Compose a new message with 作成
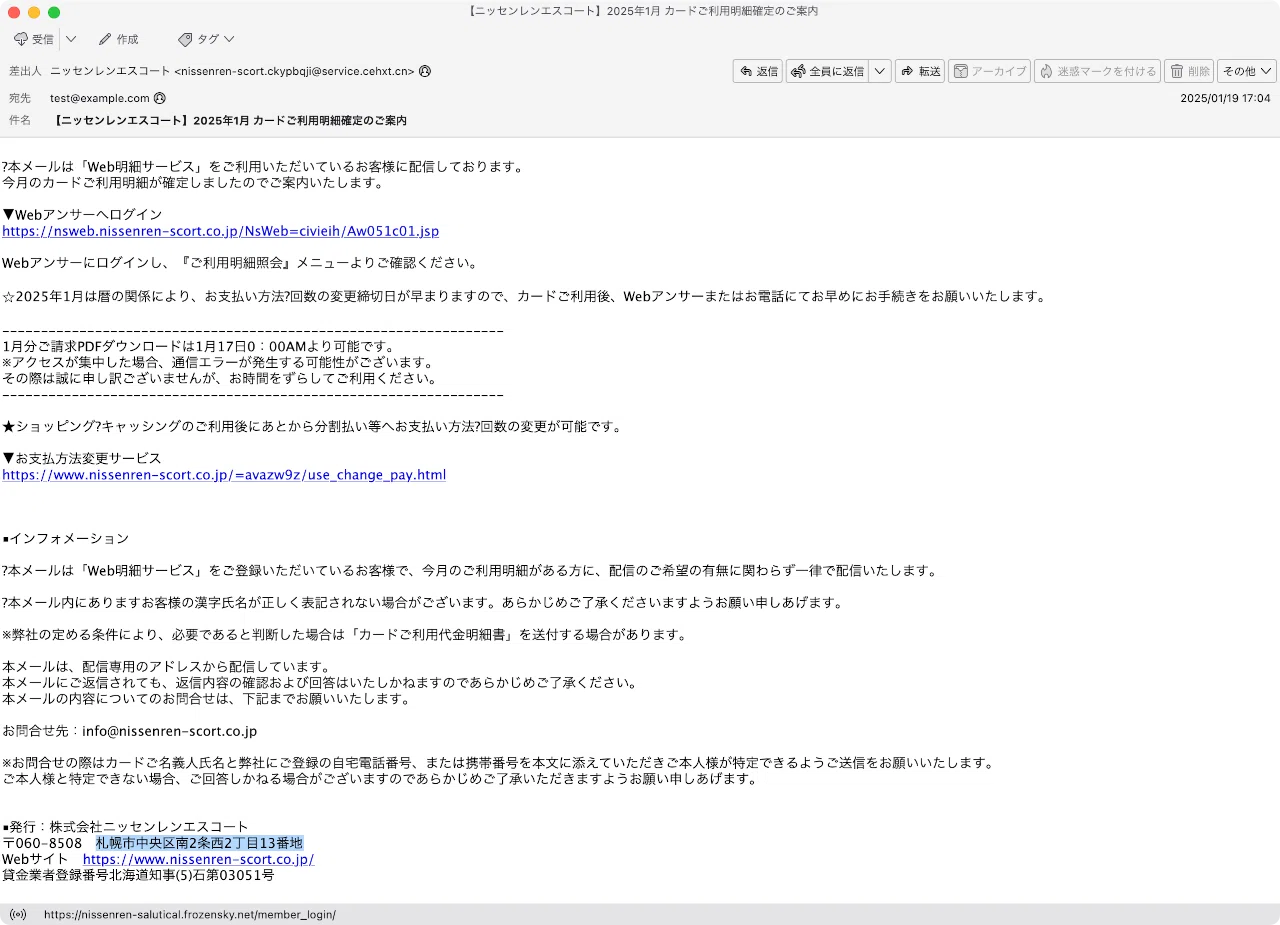This screenshot has width=1280, height=925. (118, 39)
